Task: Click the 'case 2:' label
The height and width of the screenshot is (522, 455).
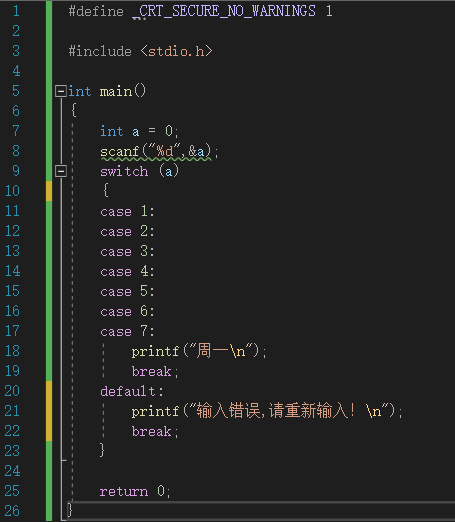Action: coord(127,231)
